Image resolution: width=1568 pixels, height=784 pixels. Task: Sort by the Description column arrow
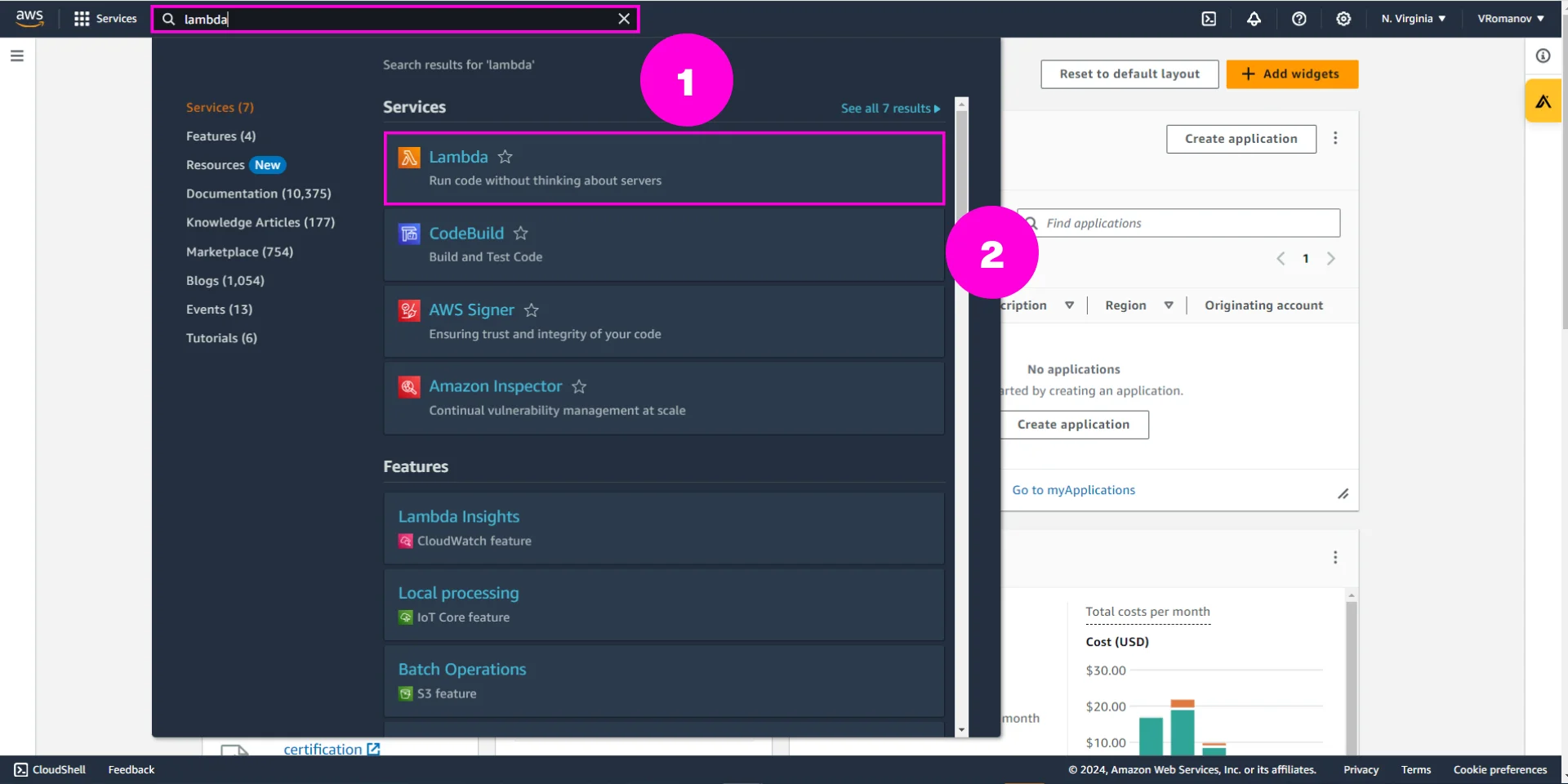coord(1069,305)
